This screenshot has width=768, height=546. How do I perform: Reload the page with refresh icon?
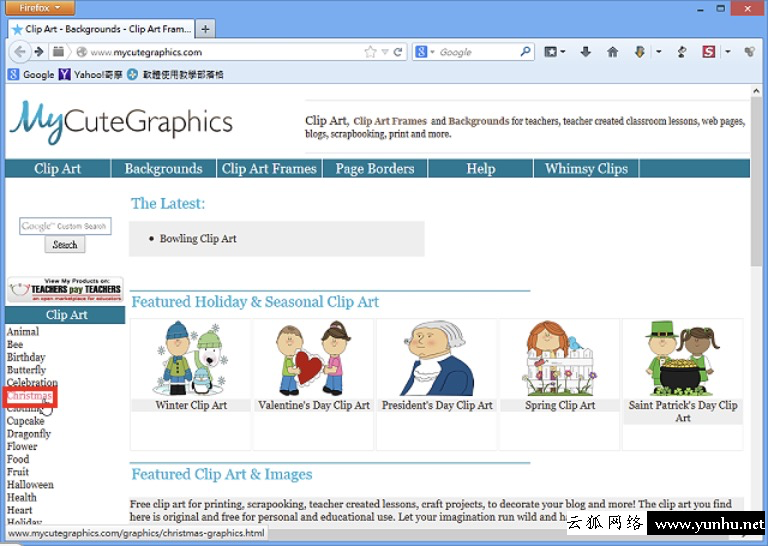(398, 52)
